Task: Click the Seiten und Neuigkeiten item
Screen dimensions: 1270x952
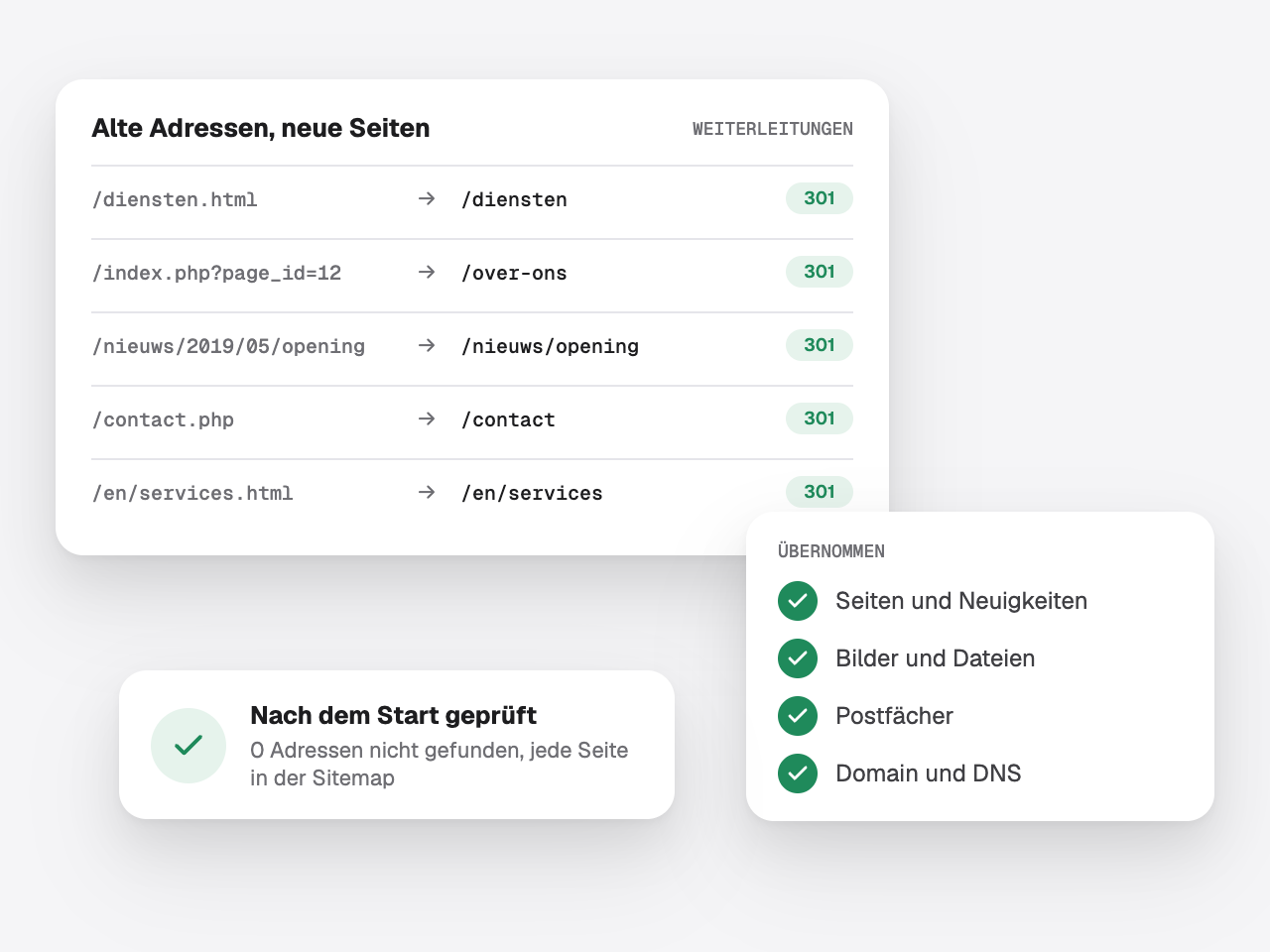Action: pos(961,601)
